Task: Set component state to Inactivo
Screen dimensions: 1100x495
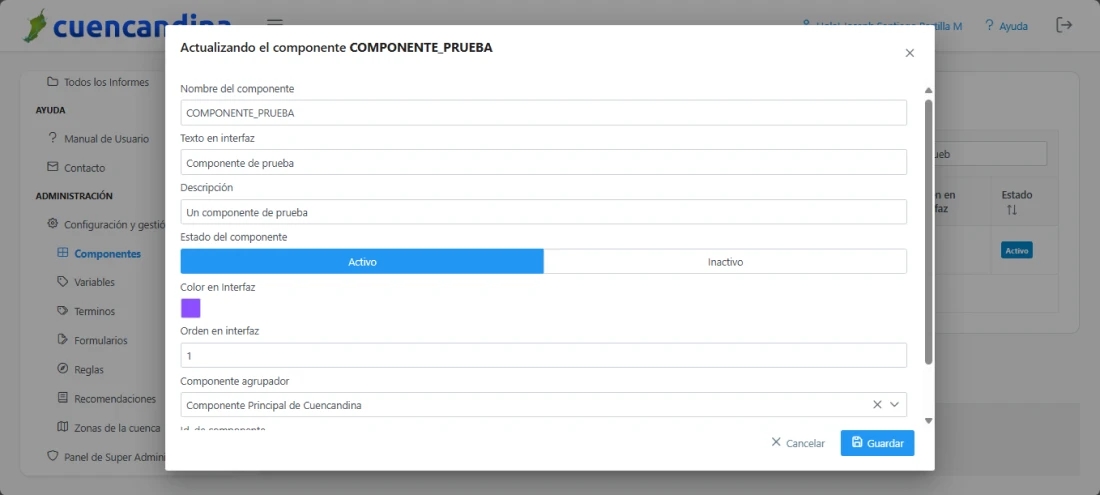Action: [725, 262]
